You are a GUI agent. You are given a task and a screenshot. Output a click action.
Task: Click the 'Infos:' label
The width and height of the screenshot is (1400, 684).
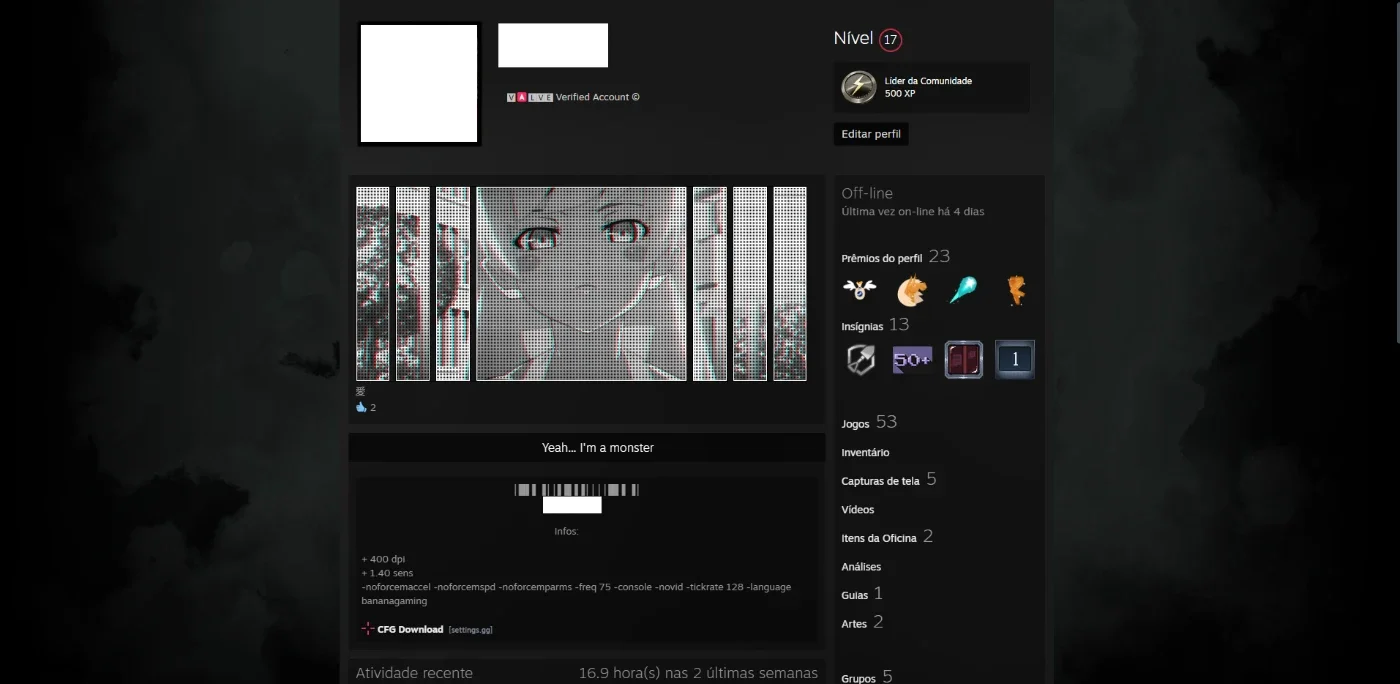coord(566,531)
